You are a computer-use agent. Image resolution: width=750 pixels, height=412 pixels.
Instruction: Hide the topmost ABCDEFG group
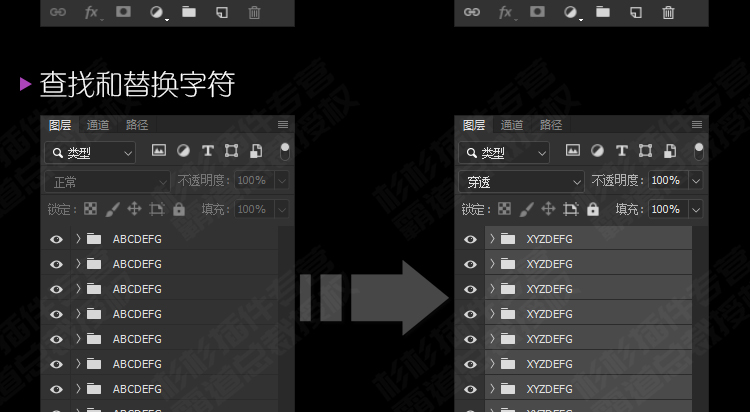click(x=56, y=239)
